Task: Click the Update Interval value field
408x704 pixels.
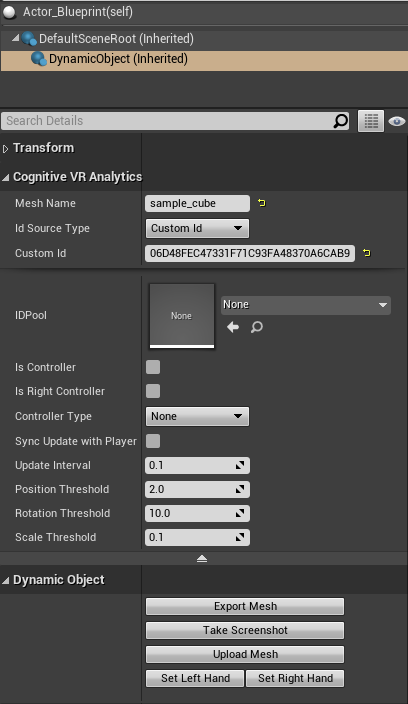Action: click(x=197, y=466)
